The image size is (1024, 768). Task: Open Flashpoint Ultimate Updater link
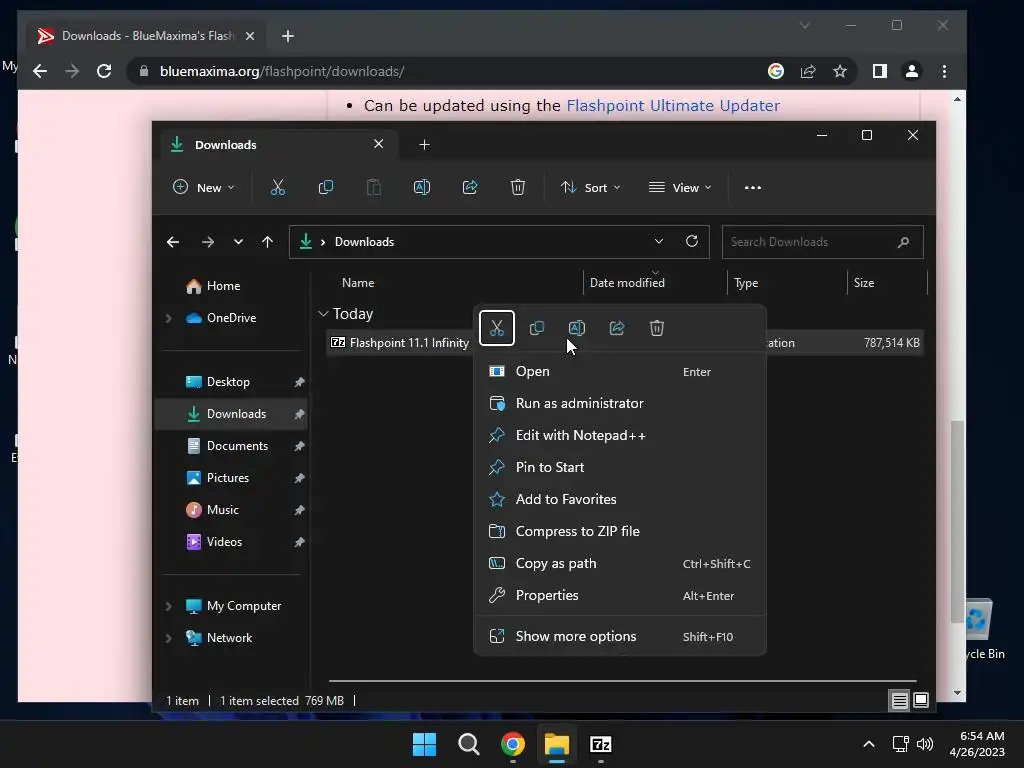click(x=673, y=106)
